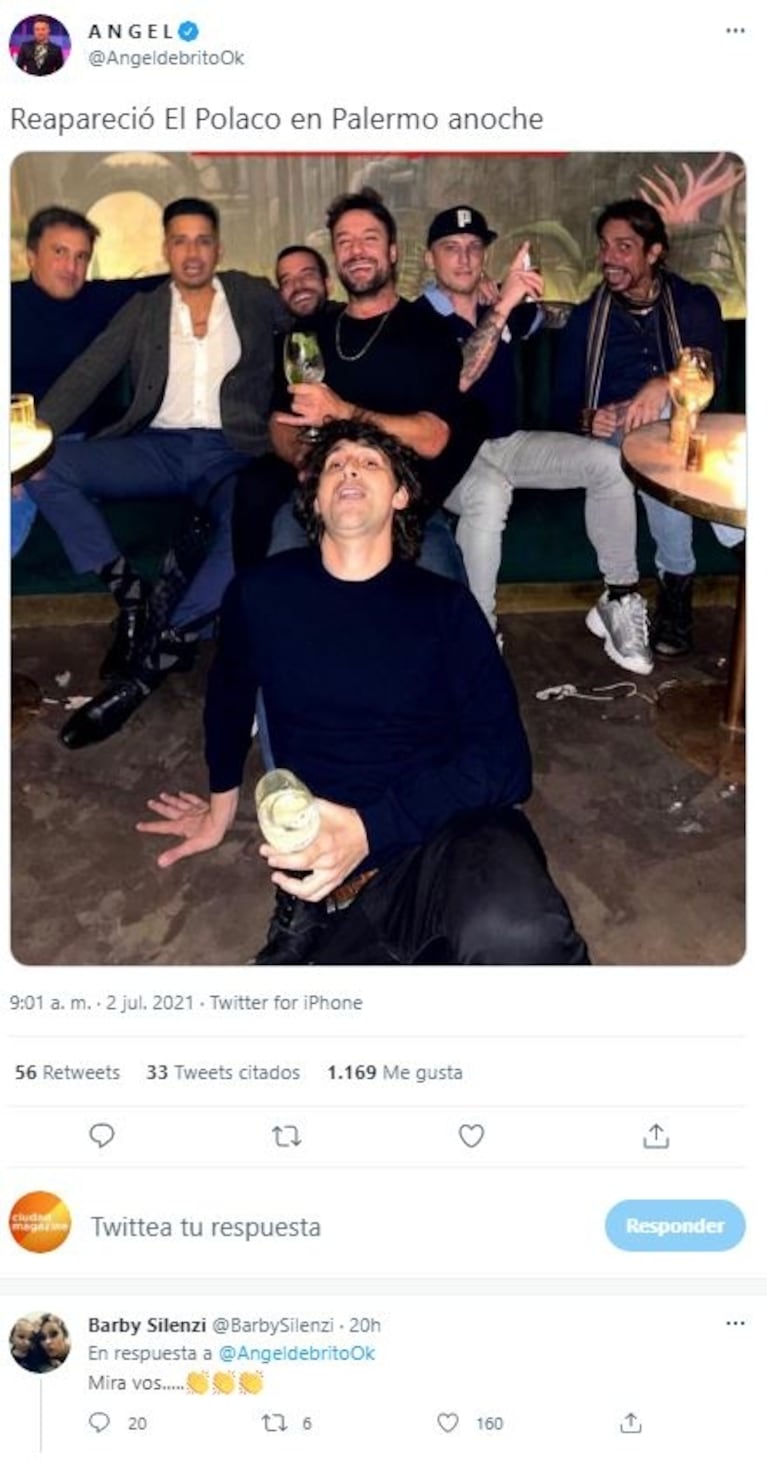Open the @AngeldebritoOk handle link in header
767x1461 pixels.
166,58
